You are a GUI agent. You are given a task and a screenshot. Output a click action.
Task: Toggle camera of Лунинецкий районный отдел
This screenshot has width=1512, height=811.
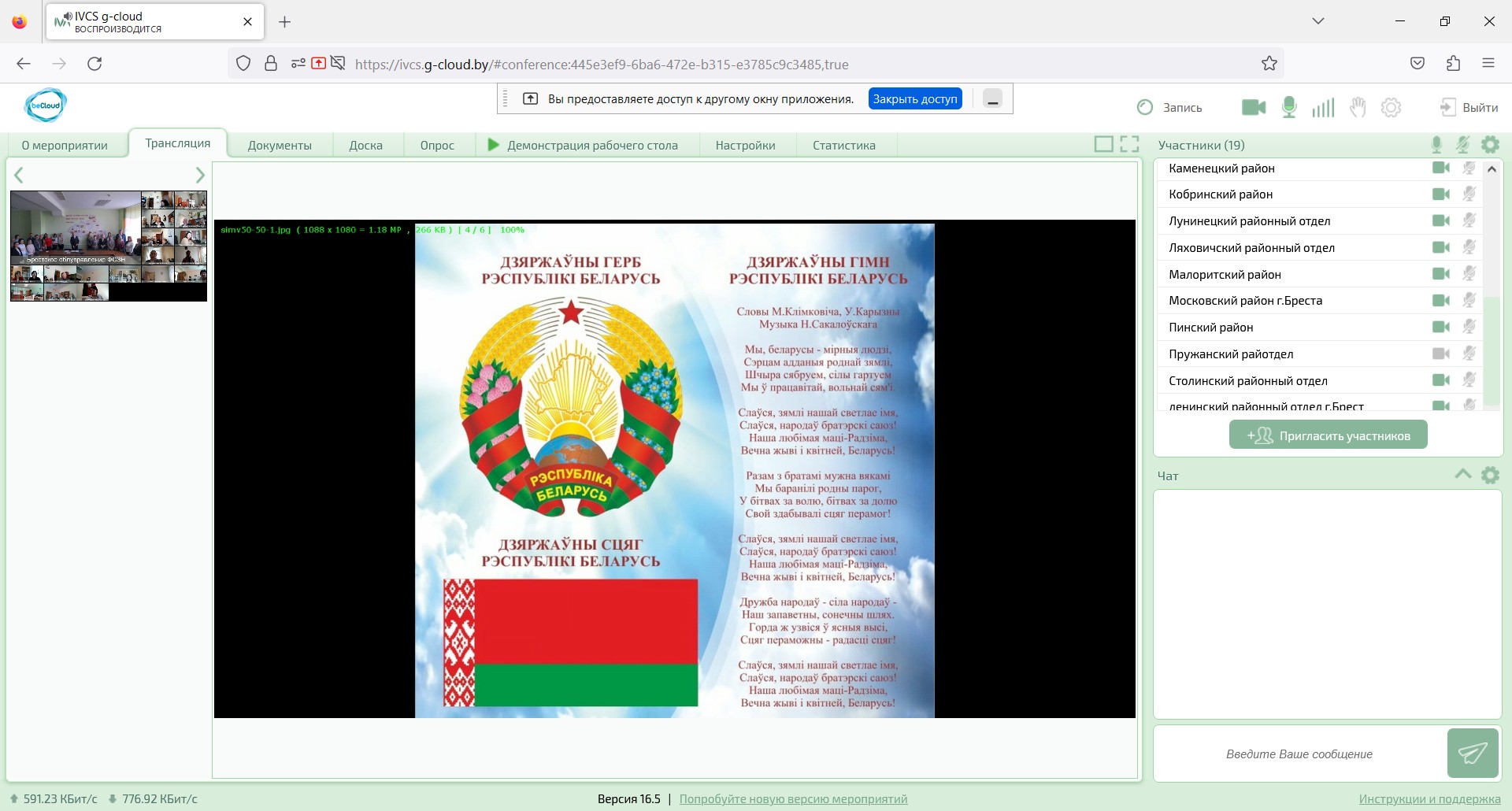pyautogui.click(x=1441, y=220)
